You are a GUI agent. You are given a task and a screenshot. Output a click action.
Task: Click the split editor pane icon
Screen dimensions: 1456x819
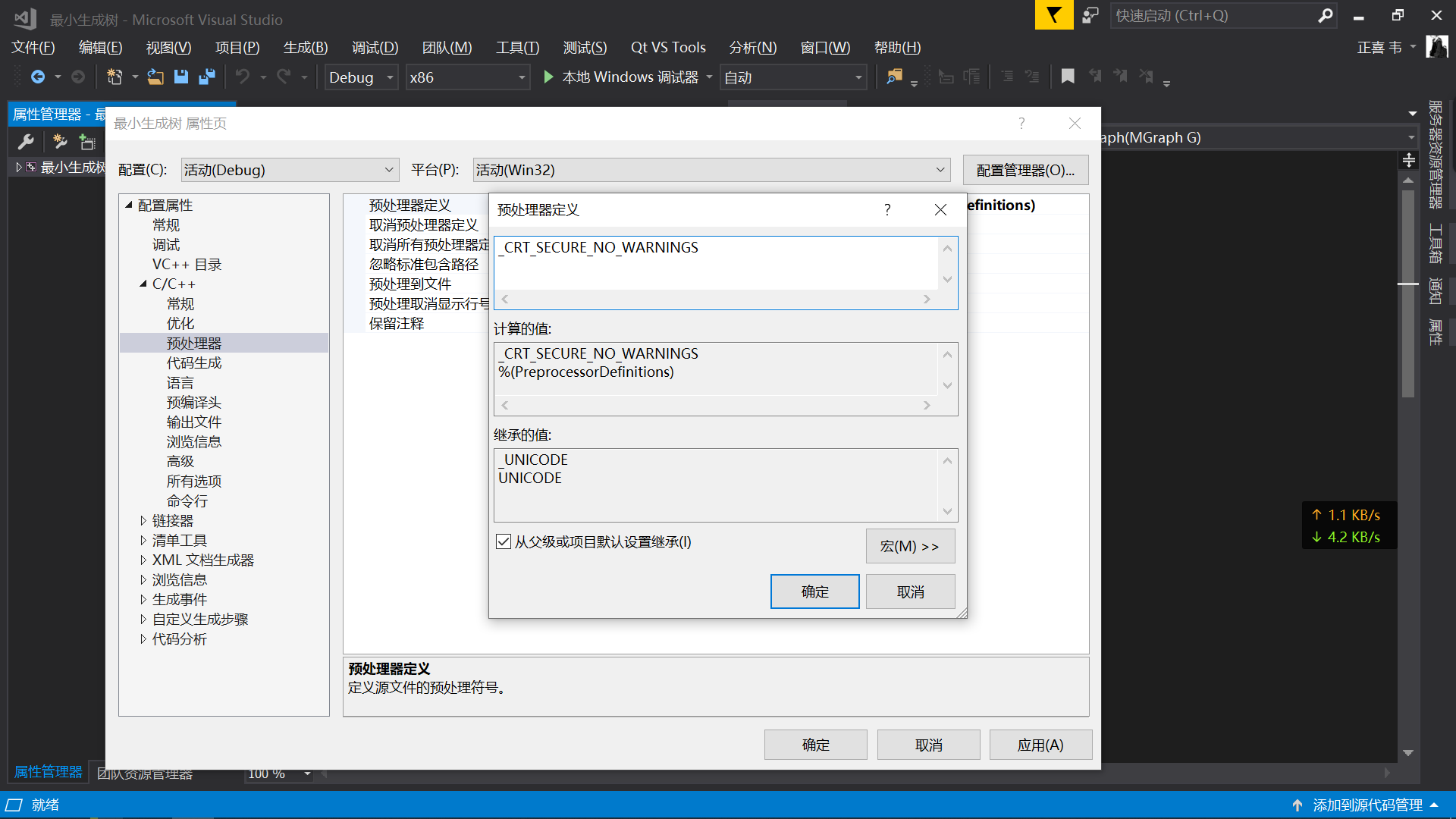click(1408, 160)
